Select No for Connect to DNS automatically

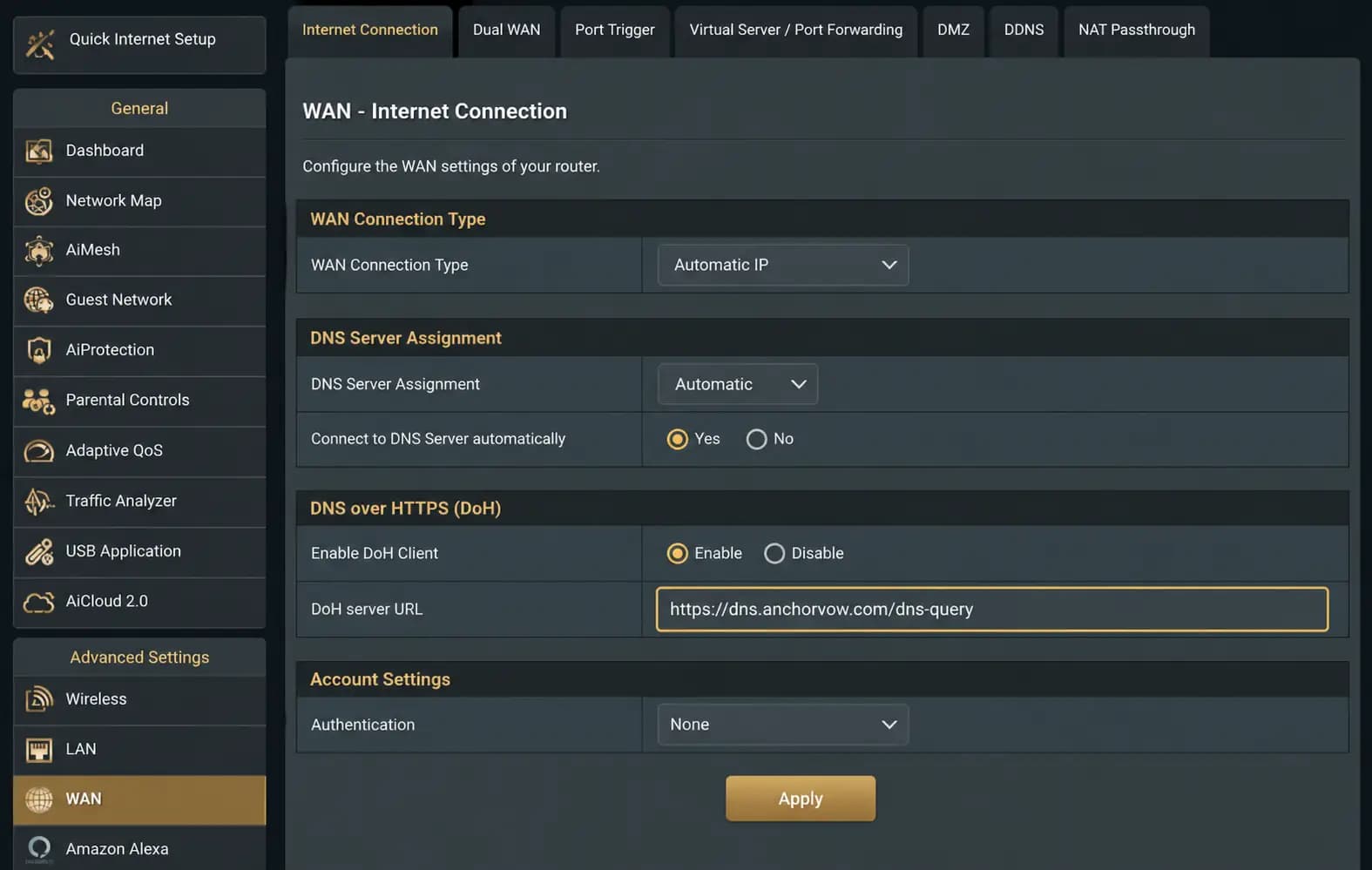[x=756, y=439]
